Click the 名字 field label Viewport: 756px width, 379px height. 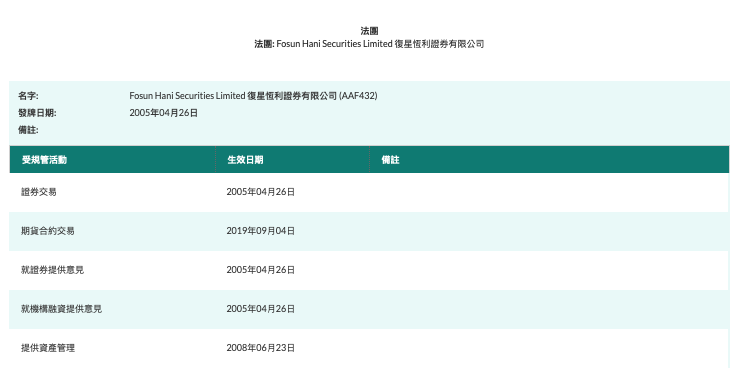click(x=28, y=96)
